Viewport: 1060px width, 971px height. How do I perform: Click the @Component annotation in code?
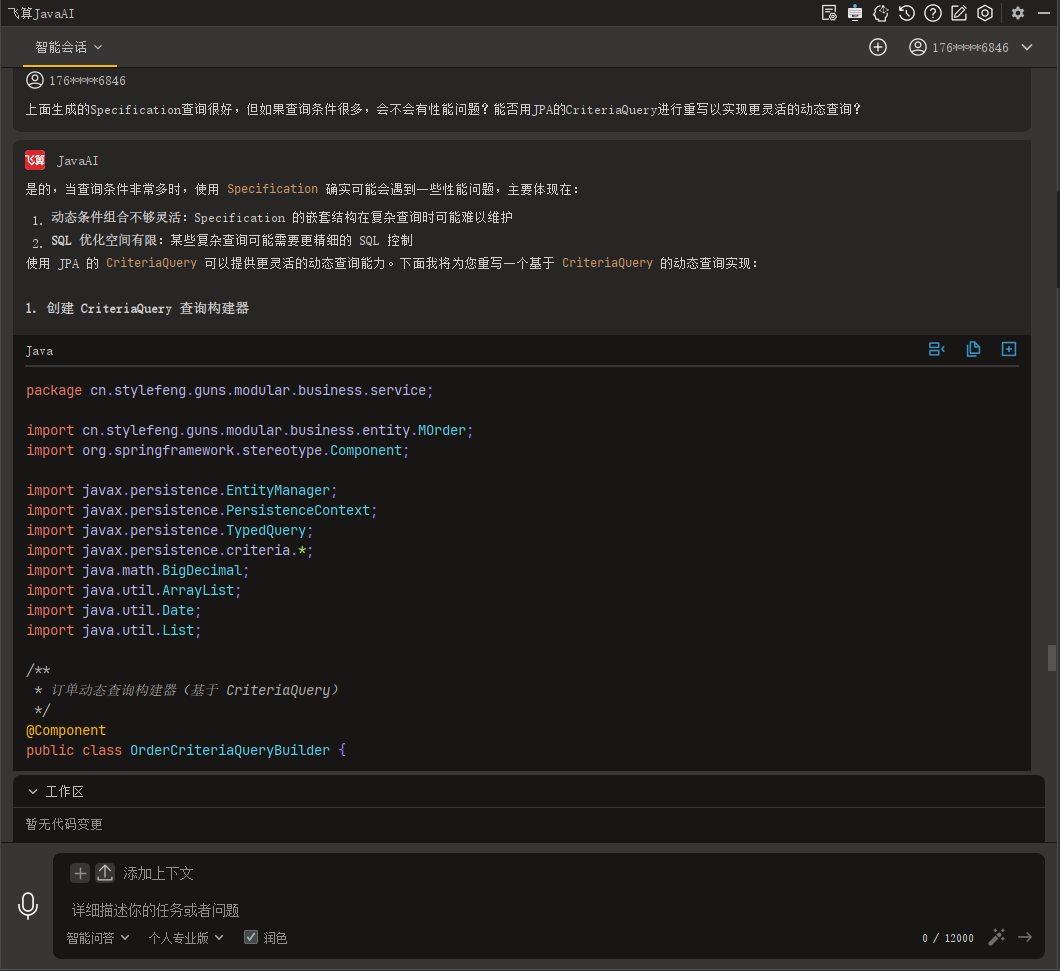pyautogui.click(x=66, y=730)
